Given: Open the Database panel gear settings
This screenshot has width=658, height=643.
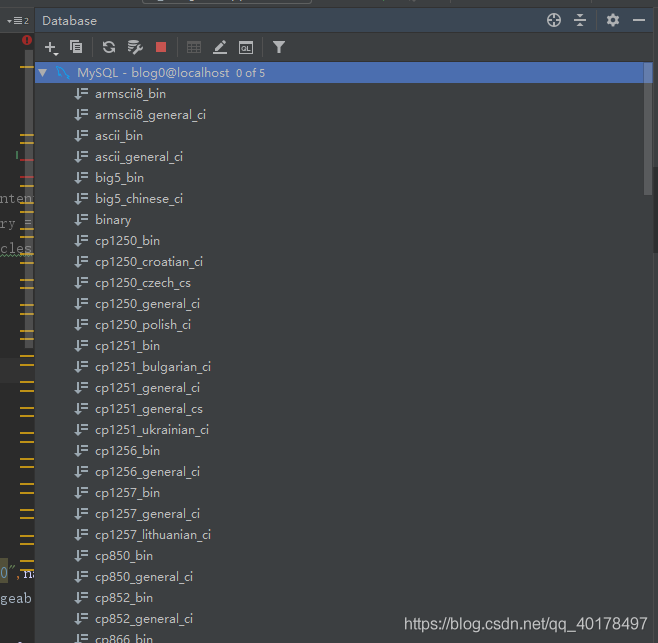Looking at the screenshot, I should pos(613,20).
